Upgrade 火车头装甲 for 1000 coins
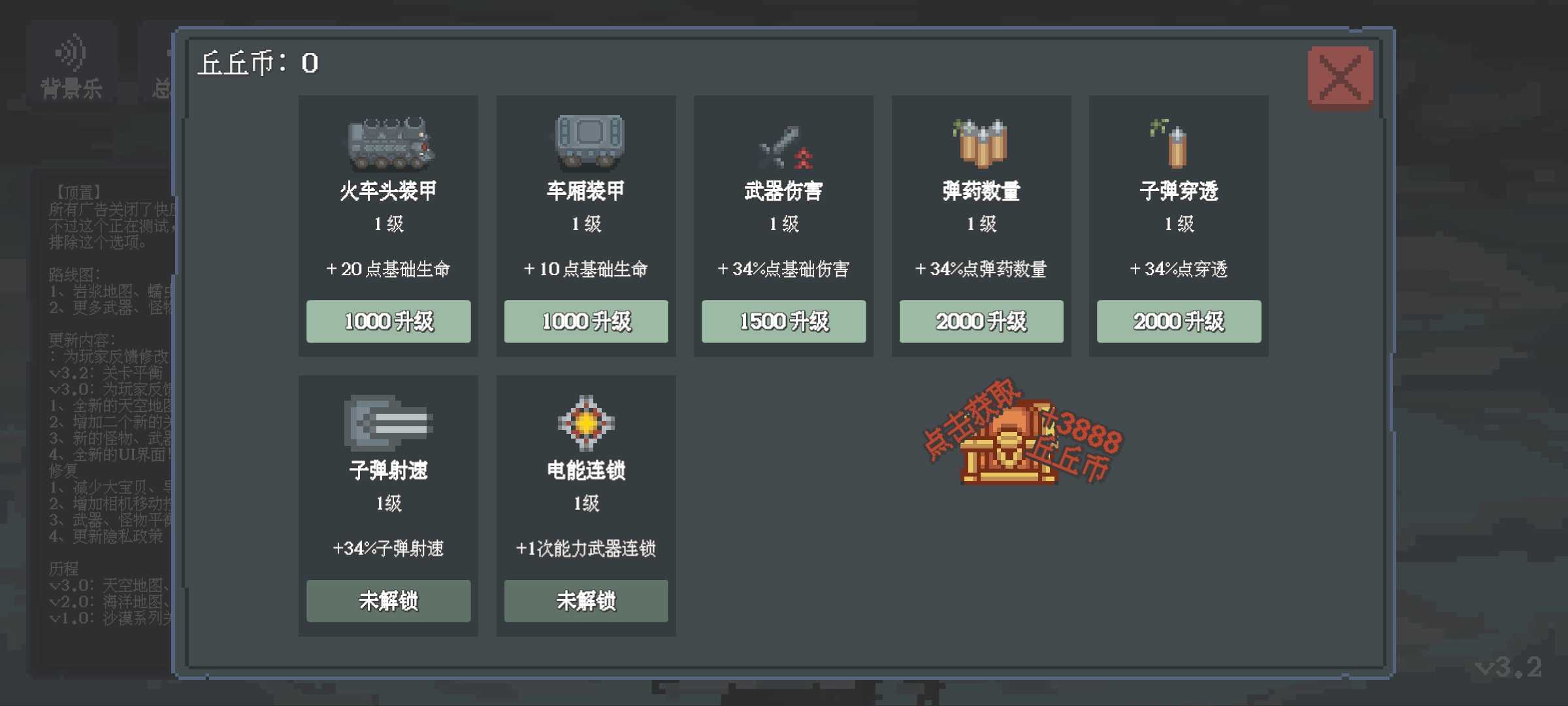1568x706 pixels. pyautogui.click(x=389, y=321)
